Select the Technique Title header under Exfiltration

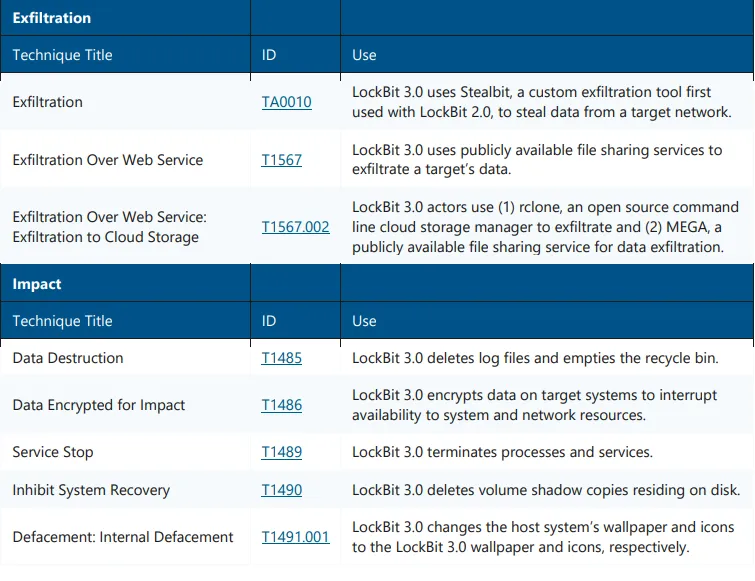[62, 55]
